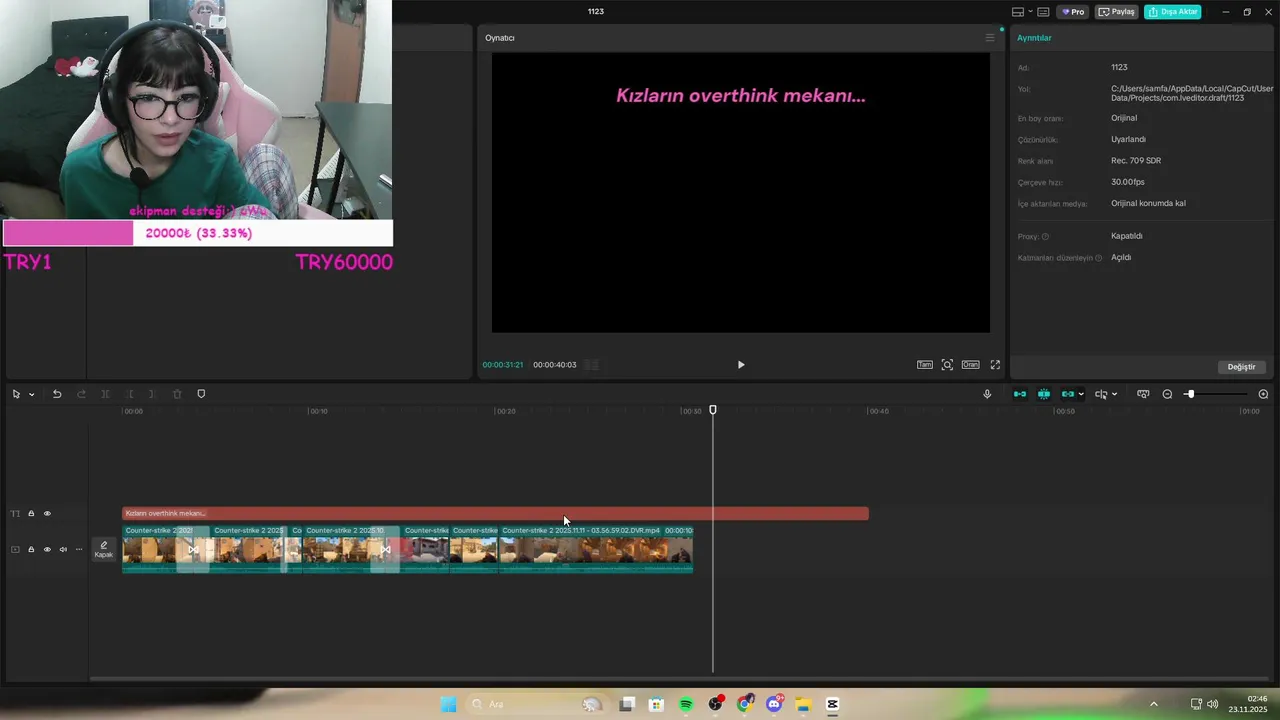Undo the last edit
Screen dimensions: 1280x720
pyautogui.click(x=57, y=394)
